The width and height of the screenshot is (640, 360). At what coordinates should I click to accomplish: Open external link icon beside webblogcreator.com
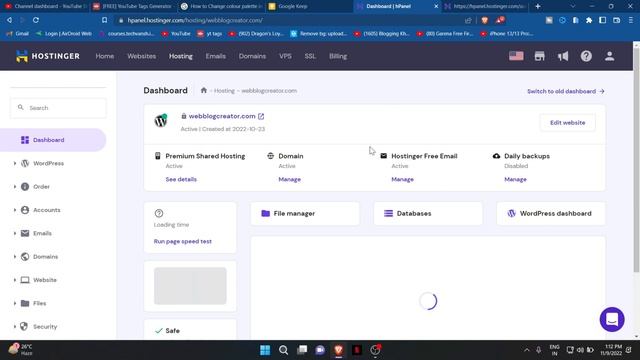coord(261,116)
